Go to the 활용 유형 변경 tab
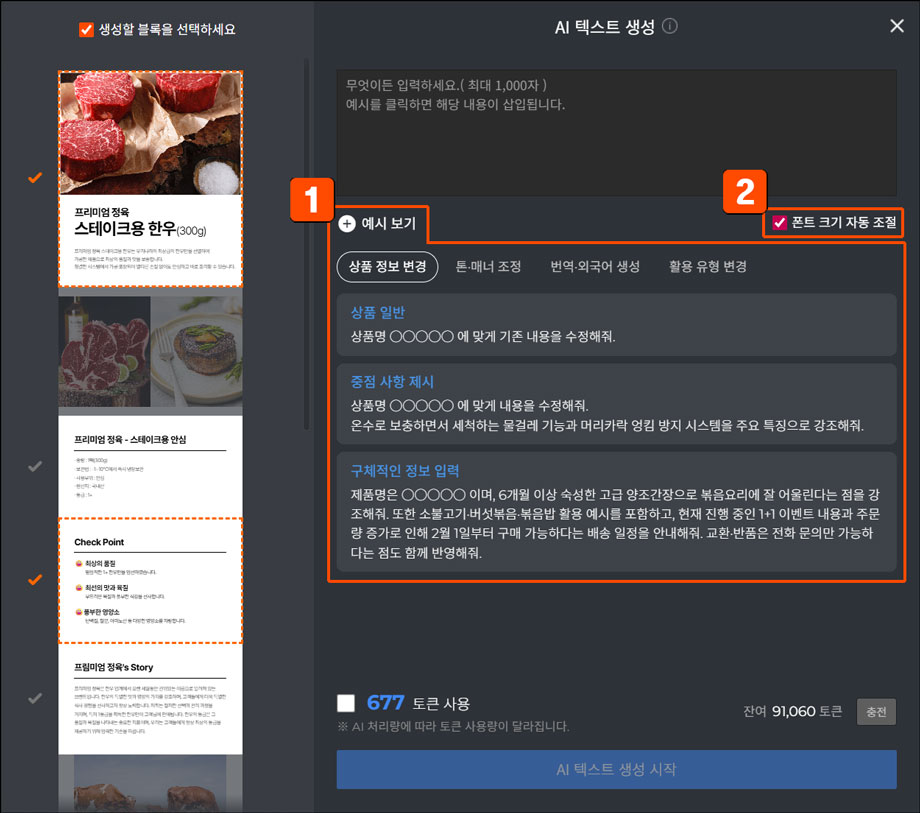920x813 pixels. 708,267
